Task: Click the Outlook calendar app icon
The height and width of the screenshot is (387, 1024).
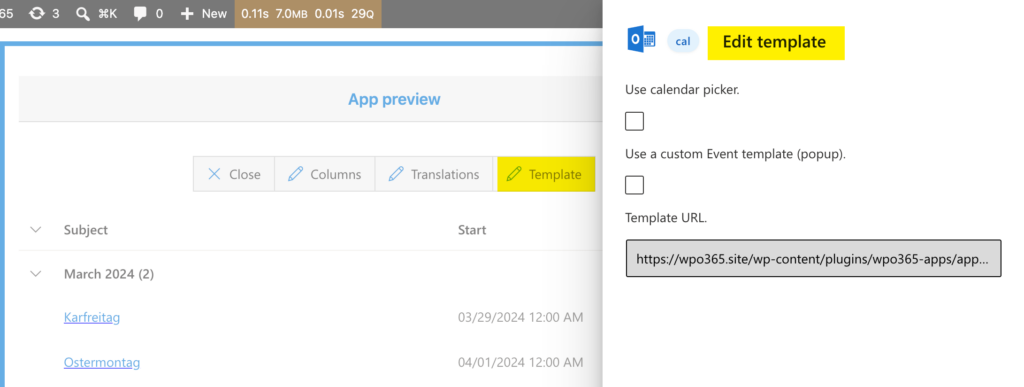Action: (641, 40)
